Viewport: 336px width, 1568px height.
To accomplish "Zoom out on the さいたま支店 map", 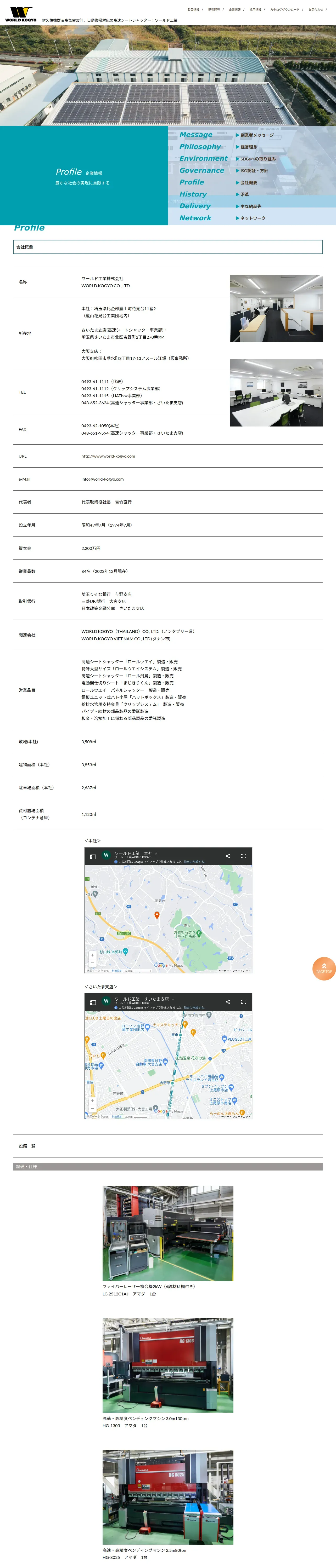I will (93, 1109).
